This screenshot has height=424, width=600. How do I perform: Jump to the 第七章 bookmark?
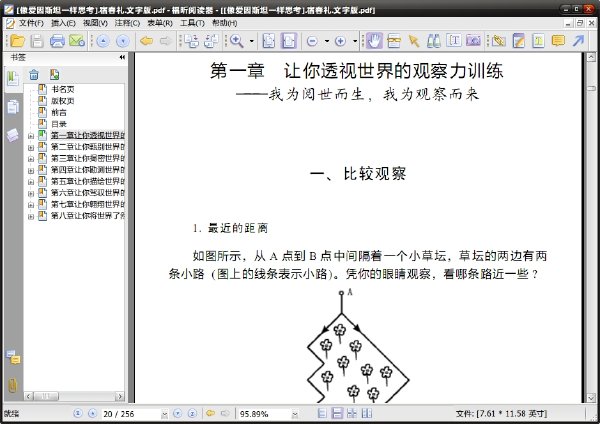(x=88, y=204)
